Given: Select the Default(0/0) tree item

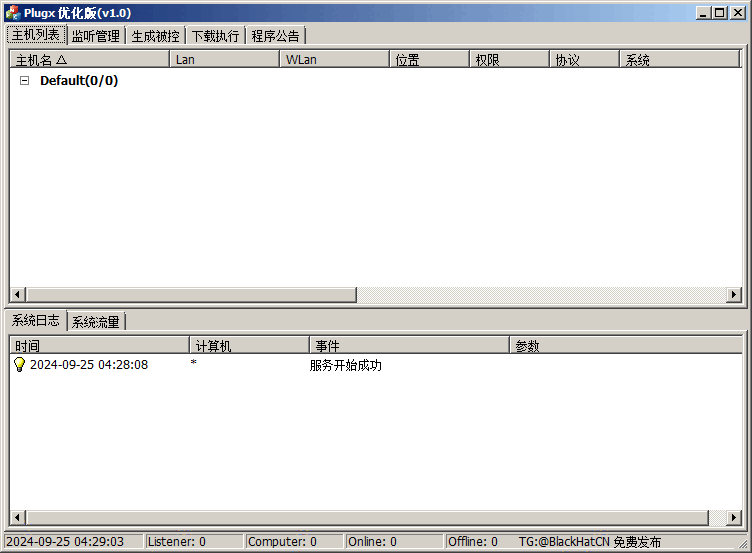Looking at the screenshot, I should (x=78, y=81).
